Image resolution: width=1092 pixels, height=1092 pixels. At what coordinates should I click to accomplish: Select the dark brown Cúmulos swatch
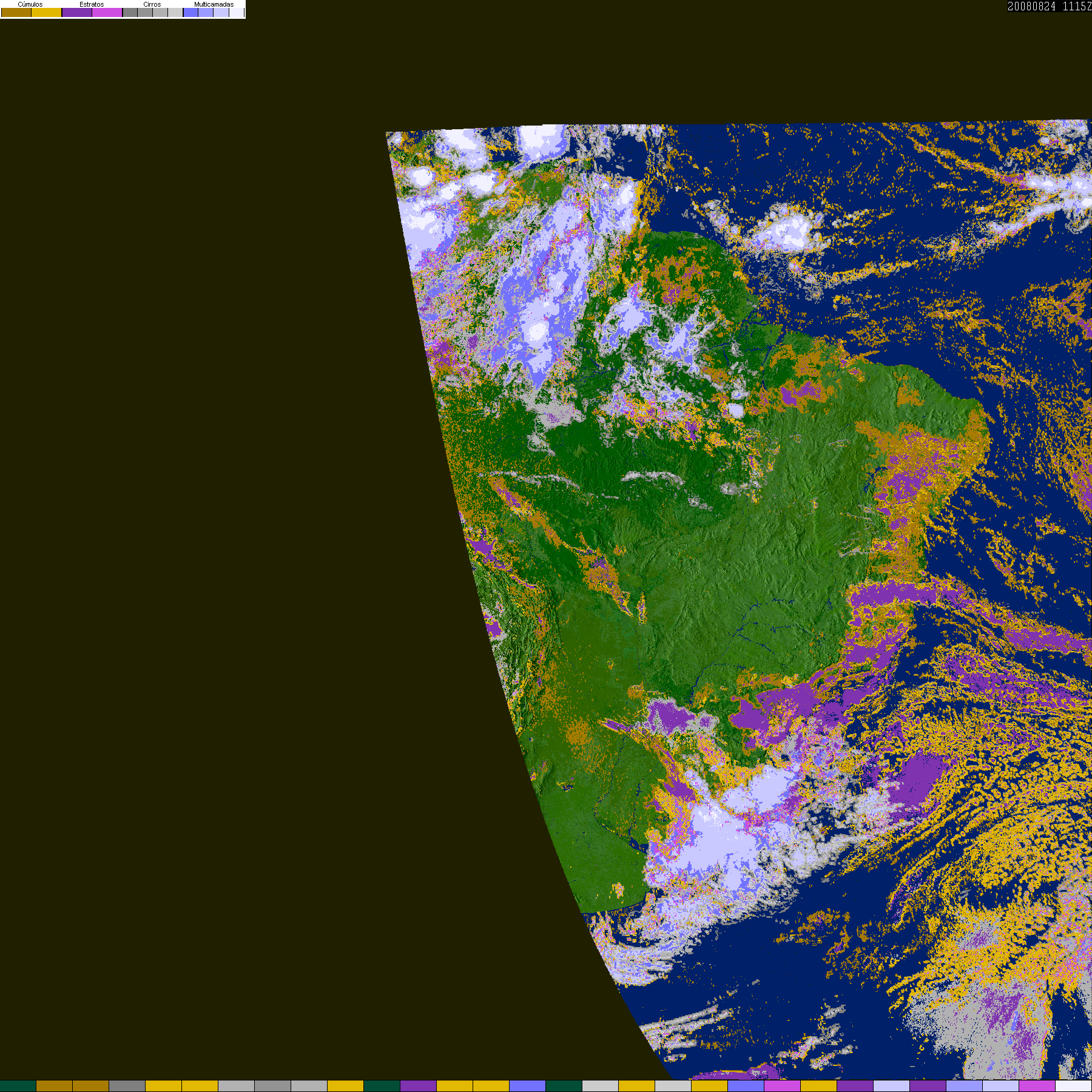(16, 12)
